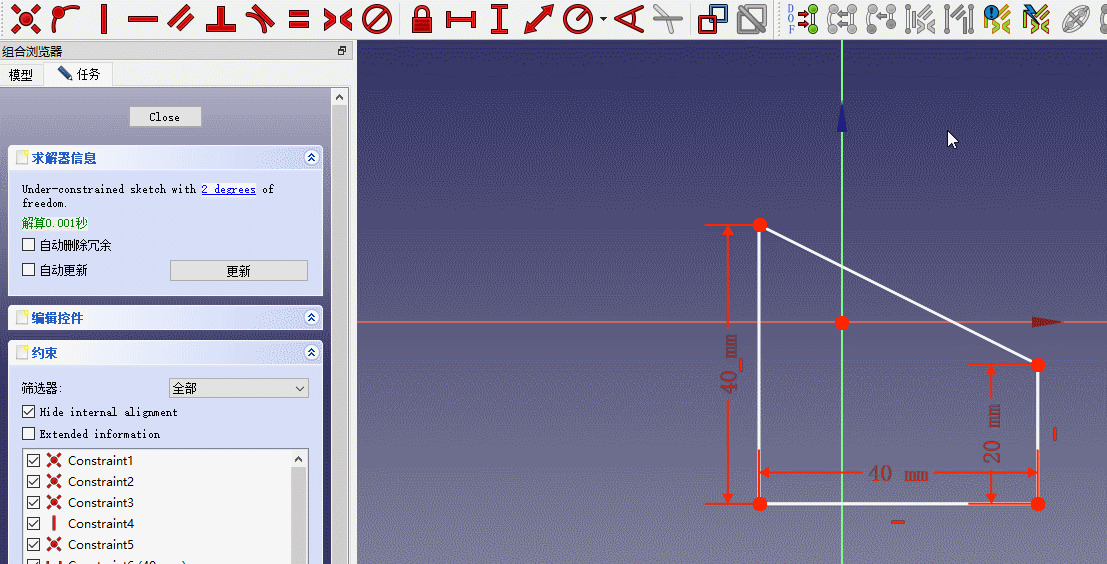Choose the Horizontal distance constraint tool
This screenshot has width=1107, height=564.
point(461,19)
